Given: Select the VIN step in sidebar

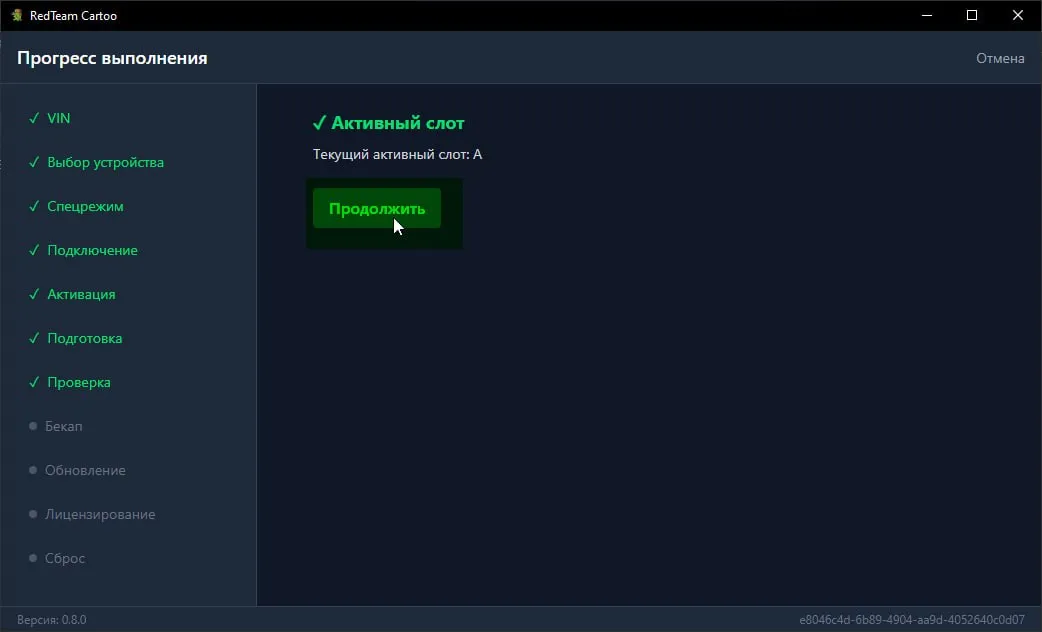Looking at the screenshot, I should click(x=58, y=118).
